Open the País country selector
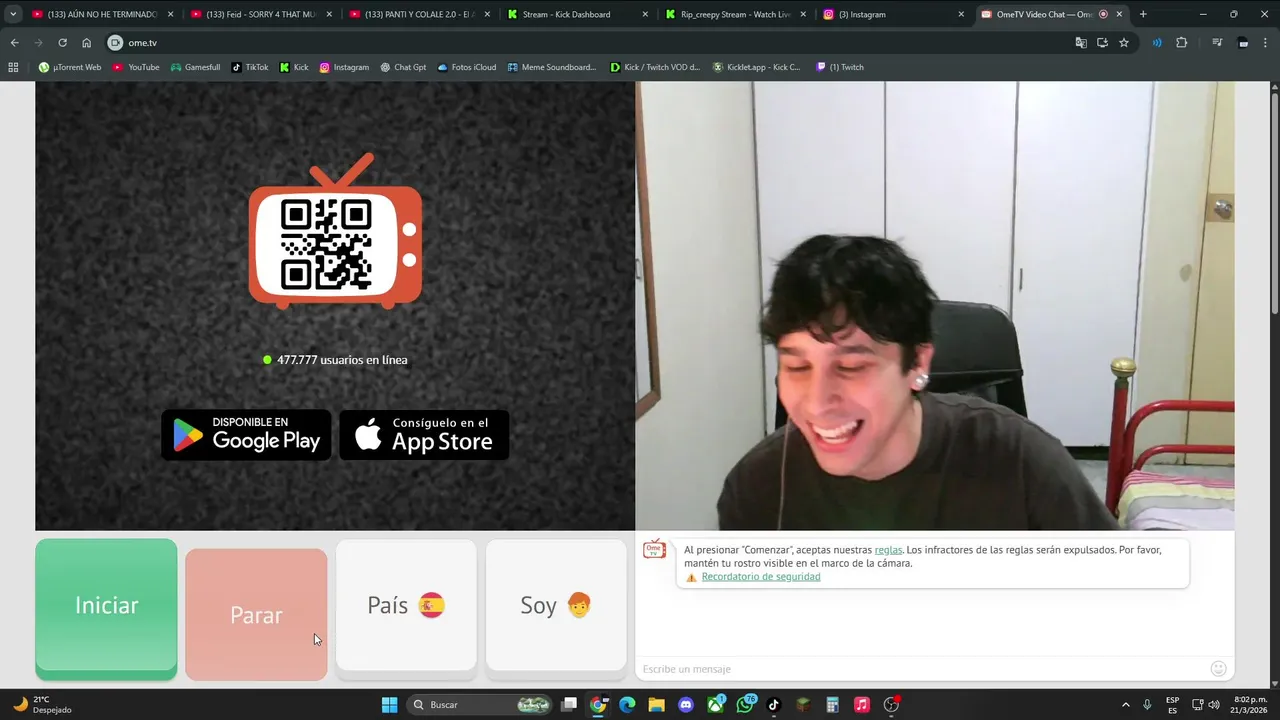 [406, 605]
